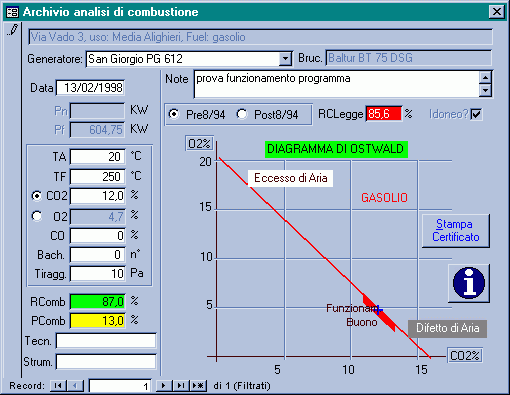
Task: Select the Post8/94 radio option
Action: click(242, 114)
